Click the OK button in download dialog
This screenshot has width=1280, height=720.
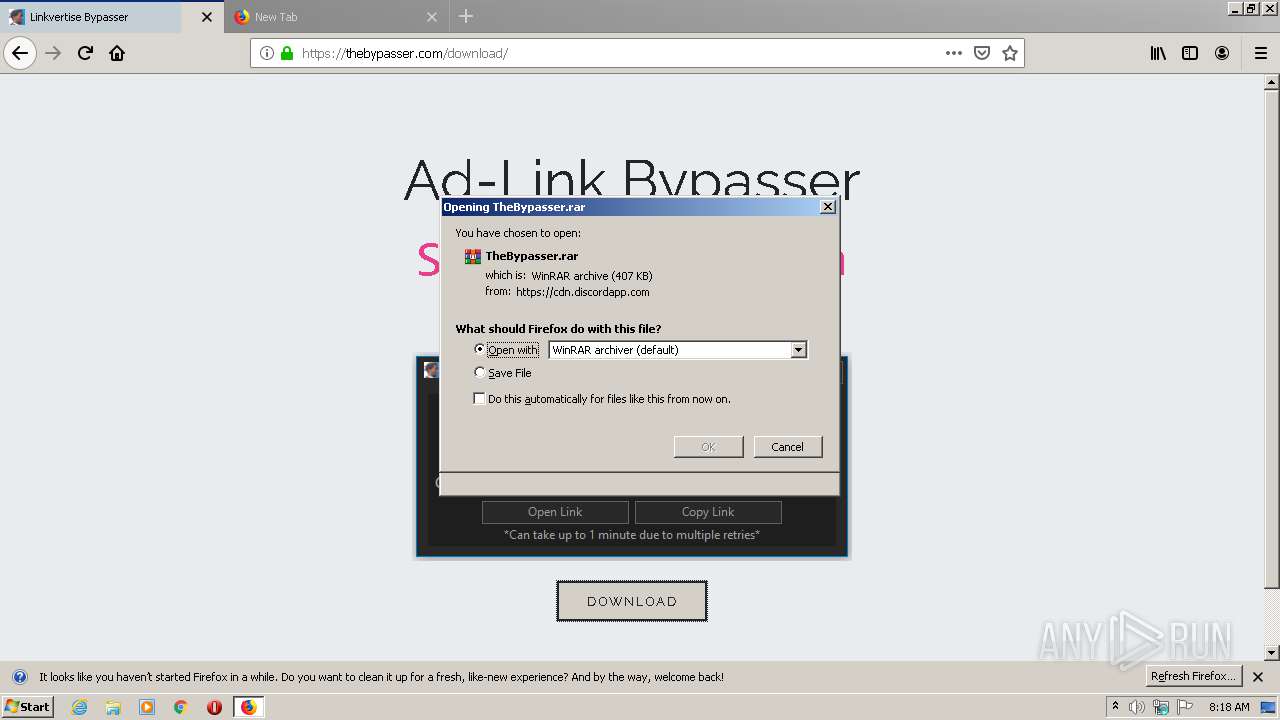coord(708,447)
